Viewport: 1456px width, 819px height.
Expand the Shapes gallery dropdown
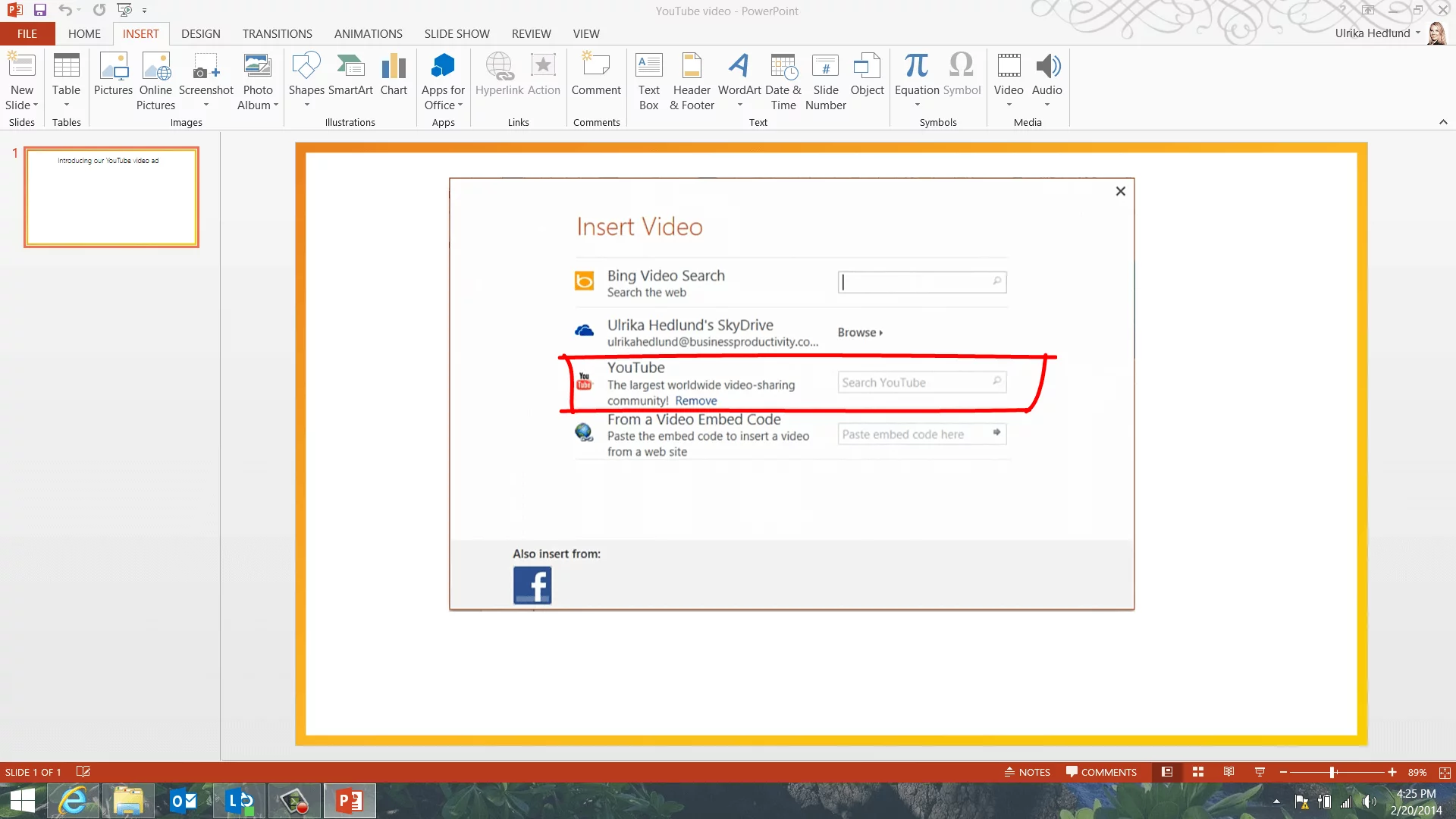click(306, 105)
